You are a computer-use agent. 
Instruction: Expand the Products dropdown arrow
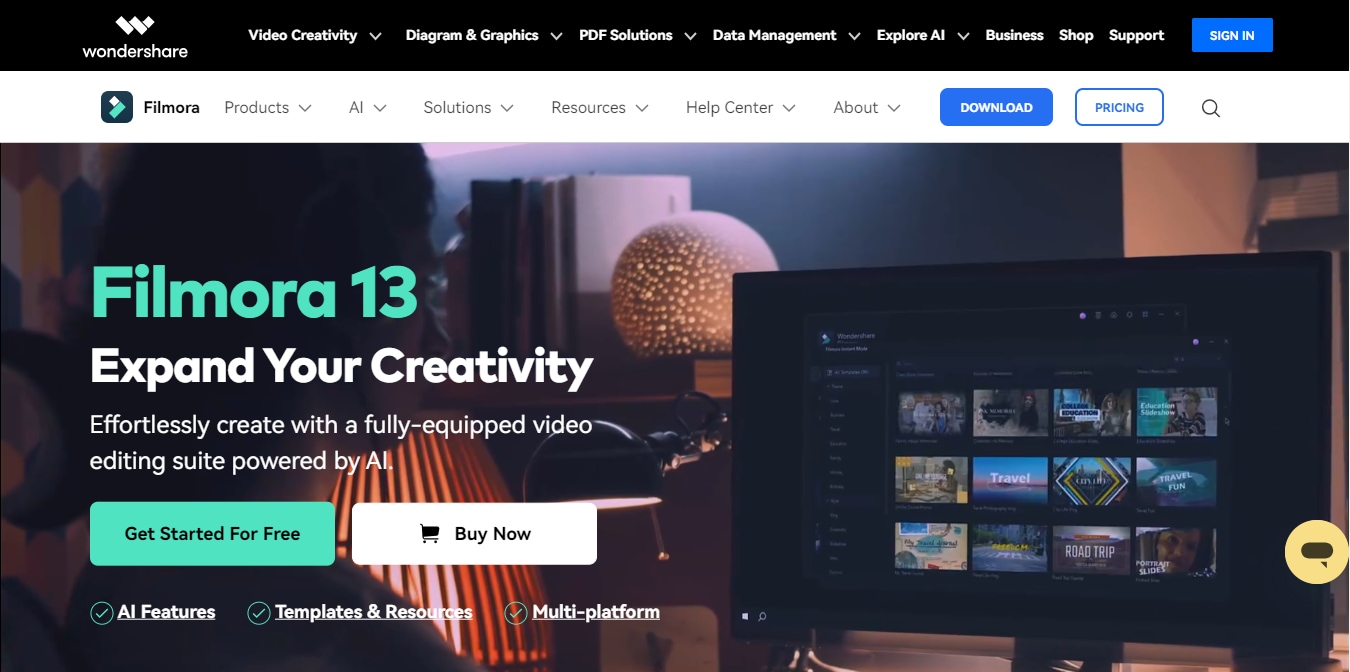coord(305,108)
